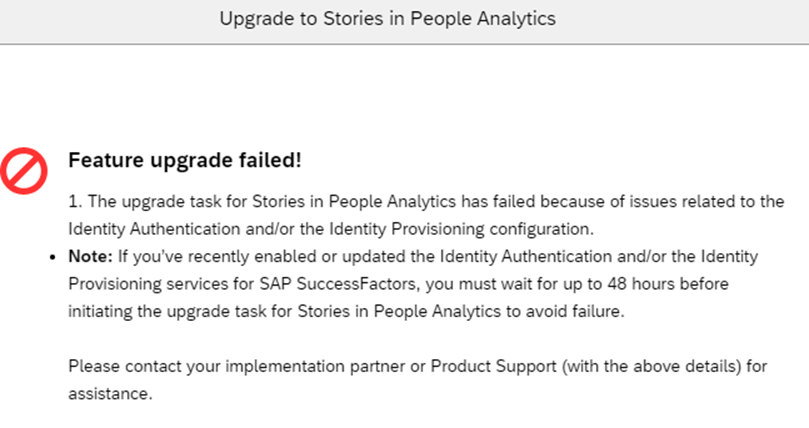This screenshot has height=428, width=809.
Task: Click the final word assistance.
Action: click(x=110, y=393)
